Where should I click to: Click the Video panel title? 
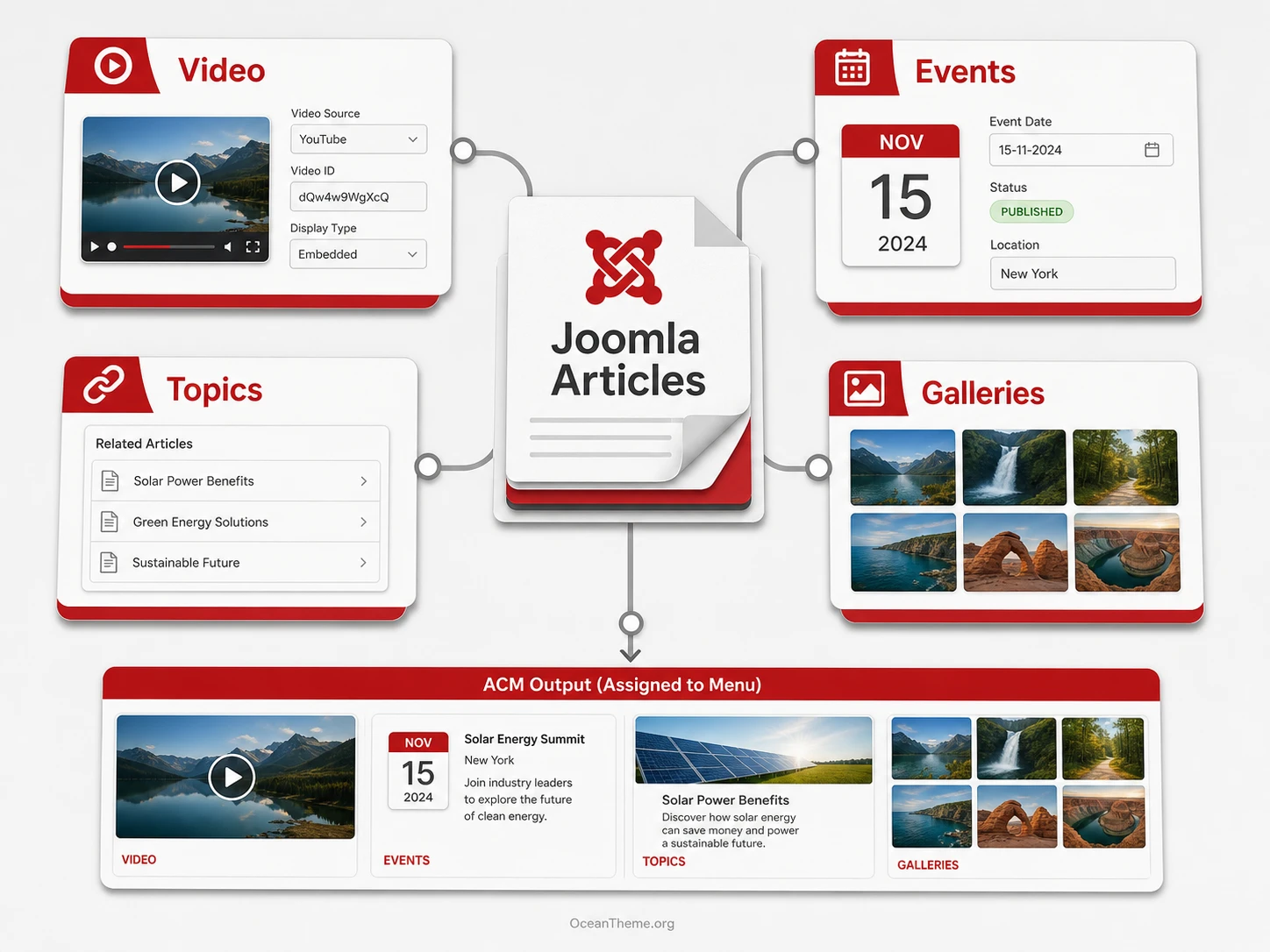click(221, 70)
